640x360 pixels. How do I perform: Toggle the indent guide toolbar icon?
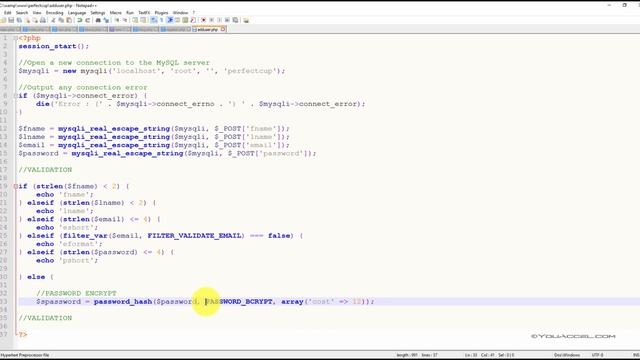point(169,20)
